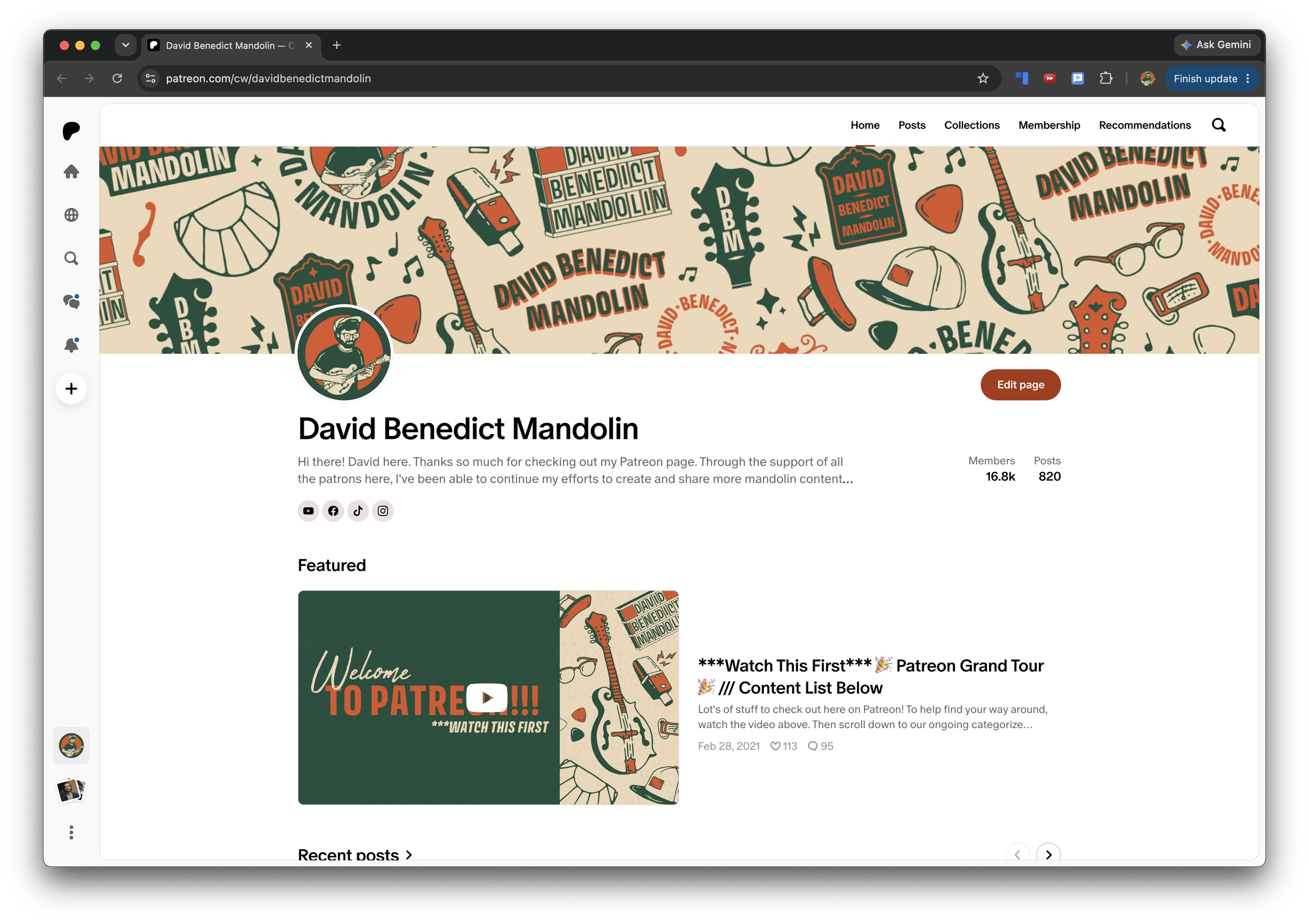The width and height of the screenshot is (1309, 924).
Task: Open the Home icon in left sidebar
Action: [x=71, y=172]
